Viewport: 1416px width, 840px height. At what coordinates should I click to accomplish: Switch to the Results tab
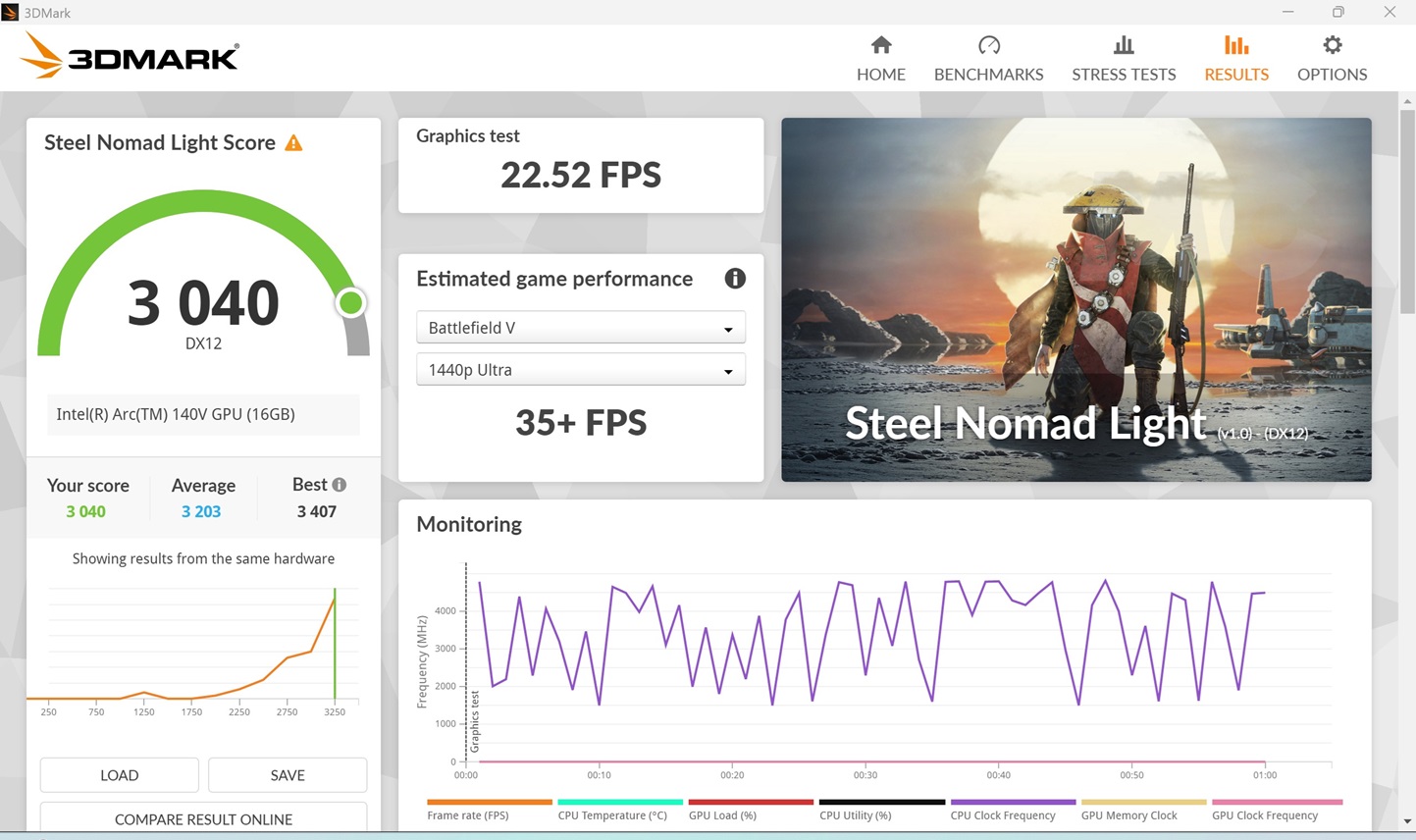click(x=1235, y=58)
